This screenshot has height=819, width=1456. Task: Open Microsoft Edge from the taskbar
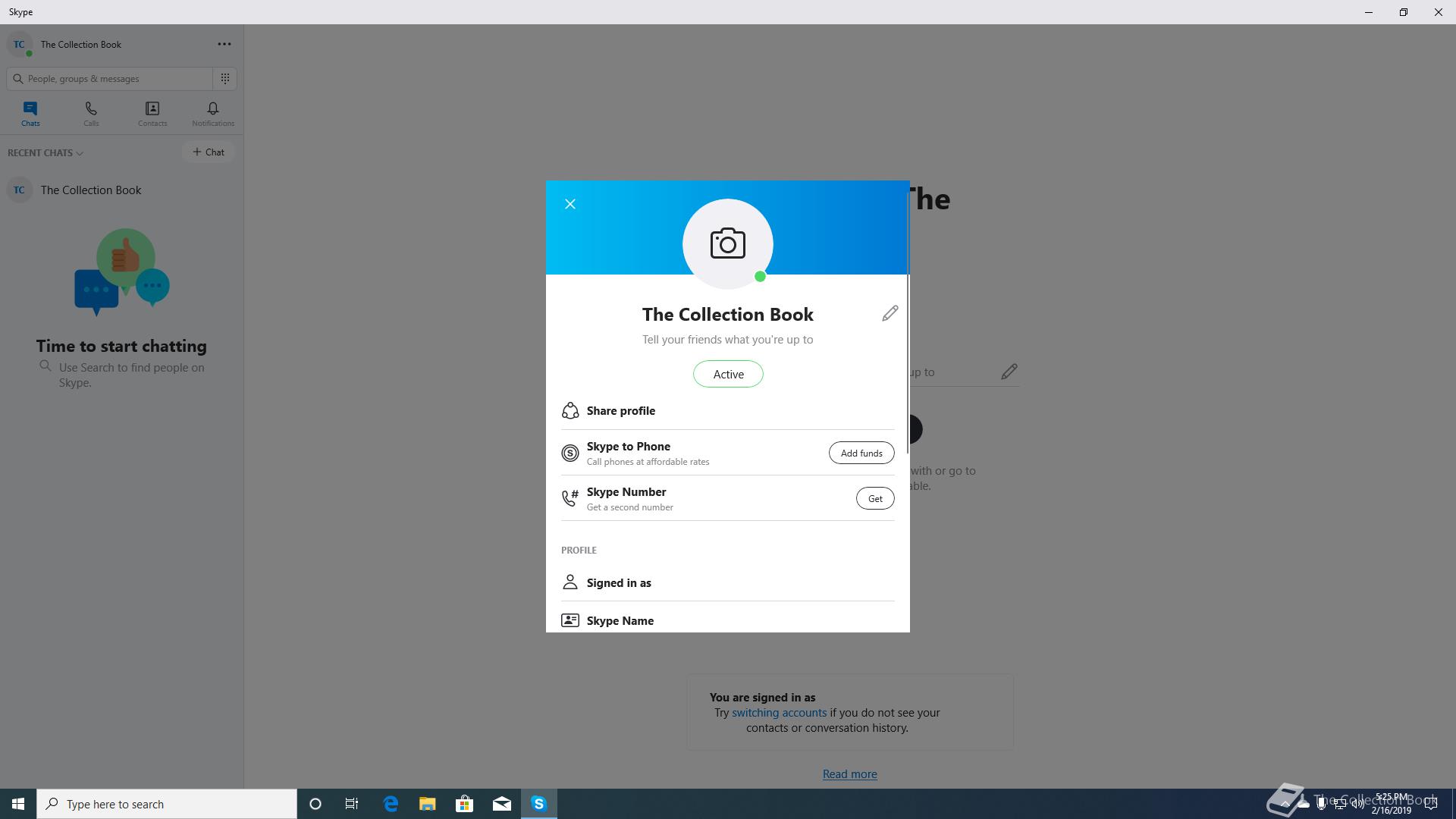(x=391, y=804)
